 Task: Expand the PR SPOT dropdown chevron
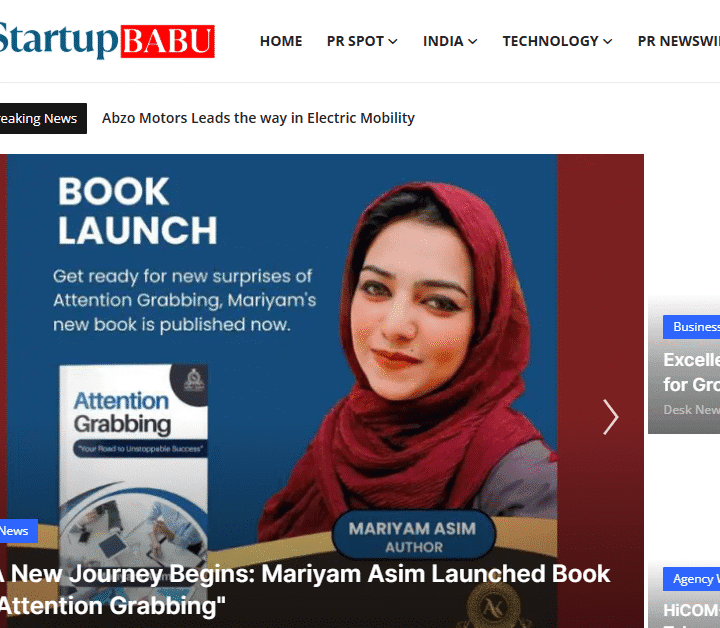pos(393,42)
